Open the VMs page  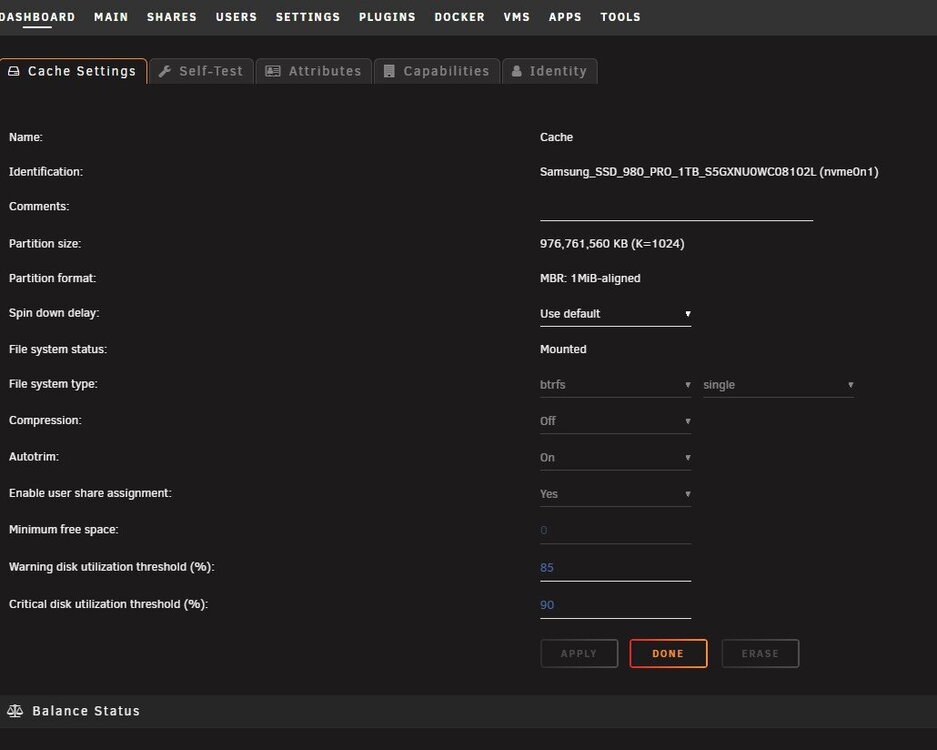point(517,17)
